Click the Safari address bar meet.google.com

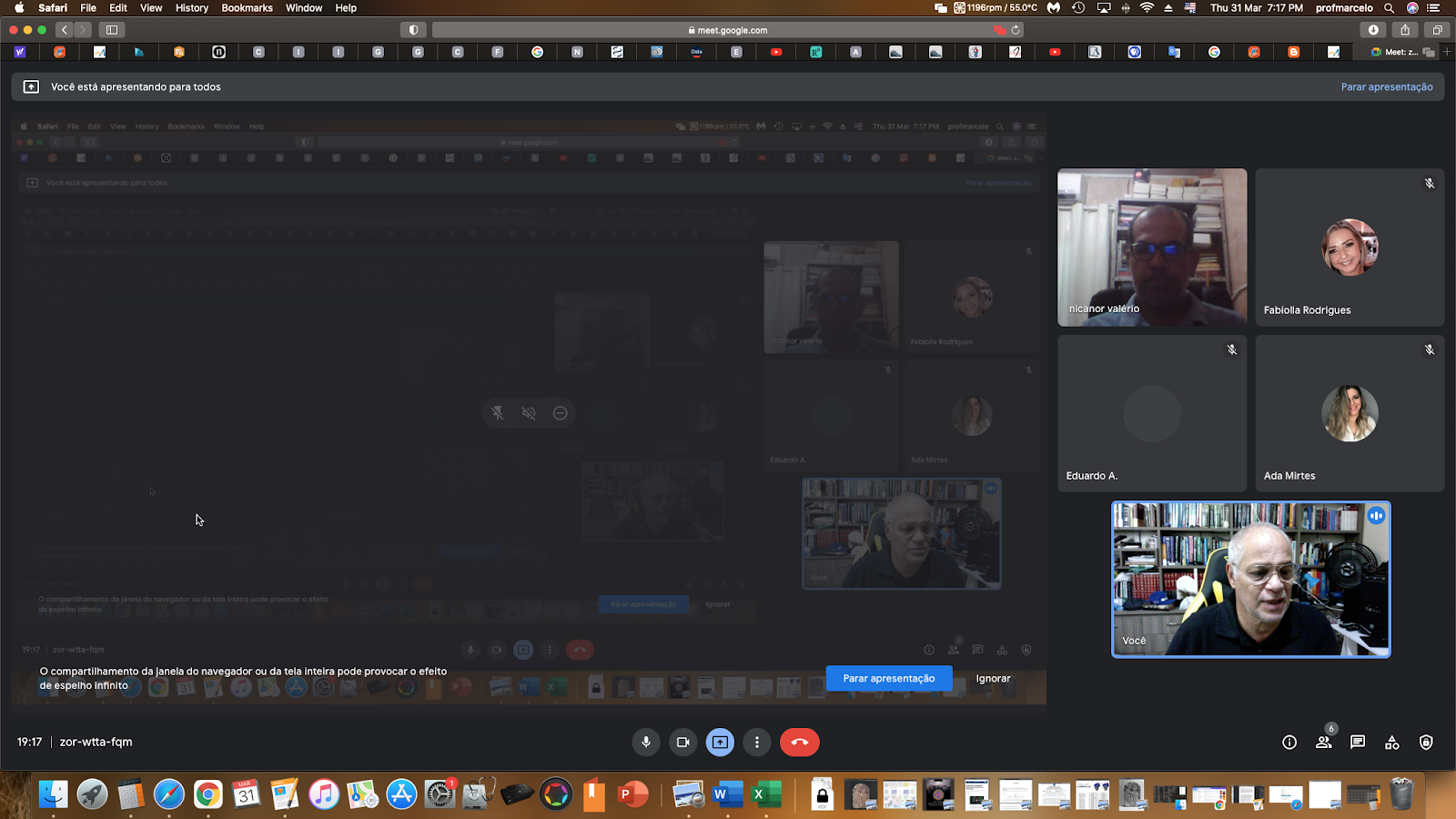coord(728,30)
